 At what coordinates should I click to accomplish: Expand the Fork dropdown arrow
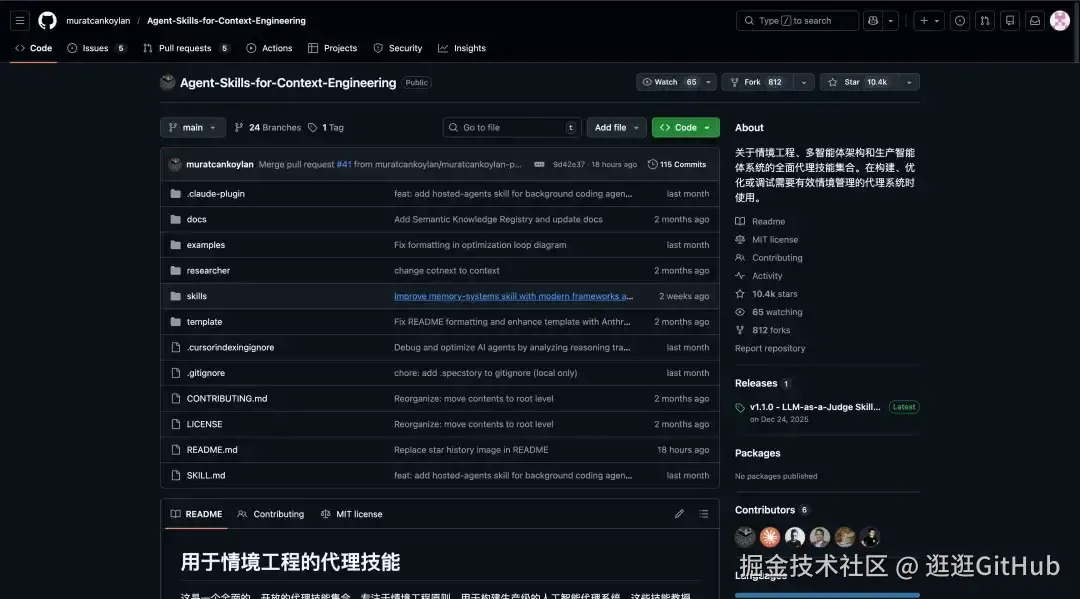point(804,82)
